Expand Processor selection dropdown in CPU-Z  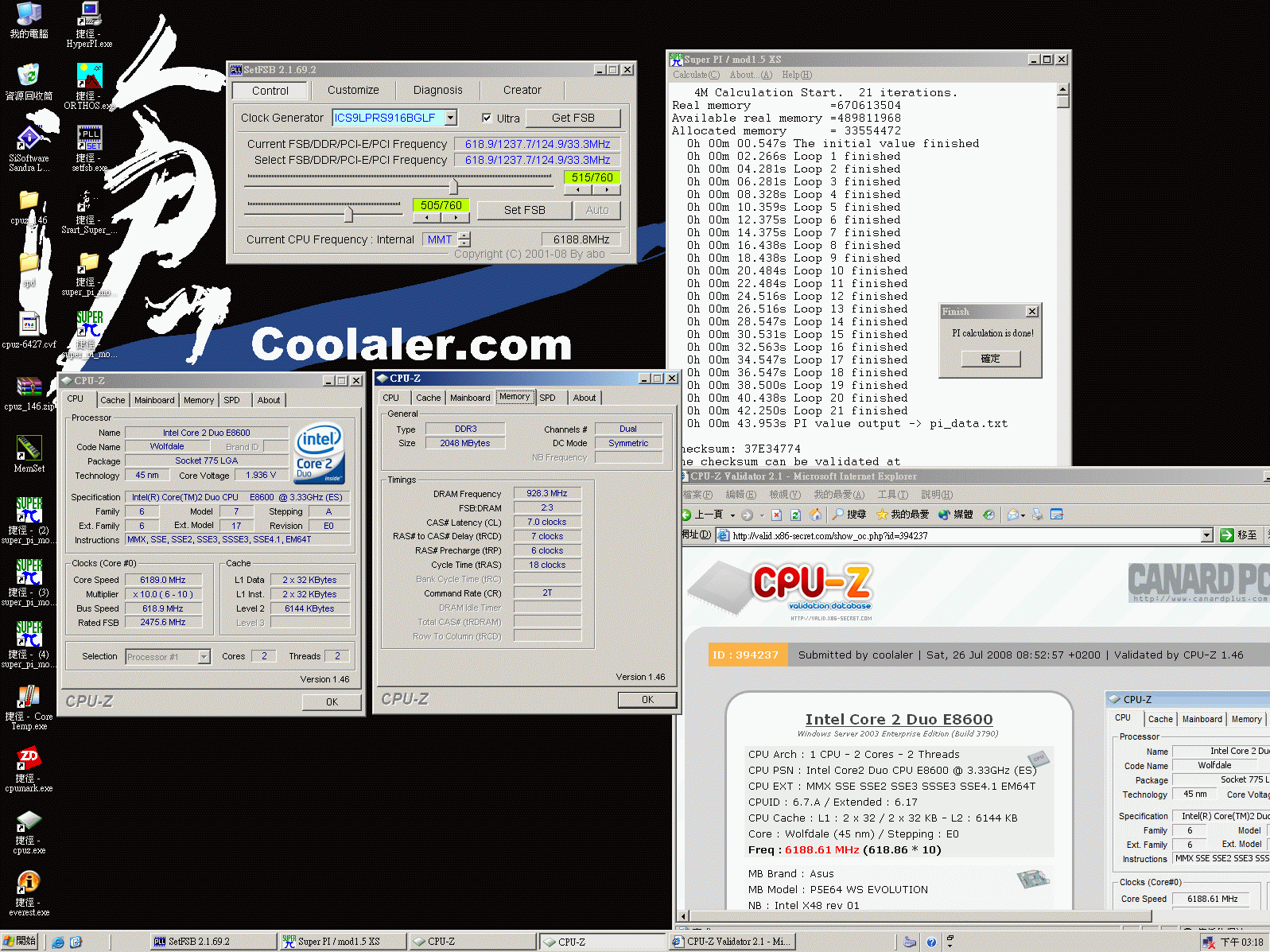pos(204,656)
